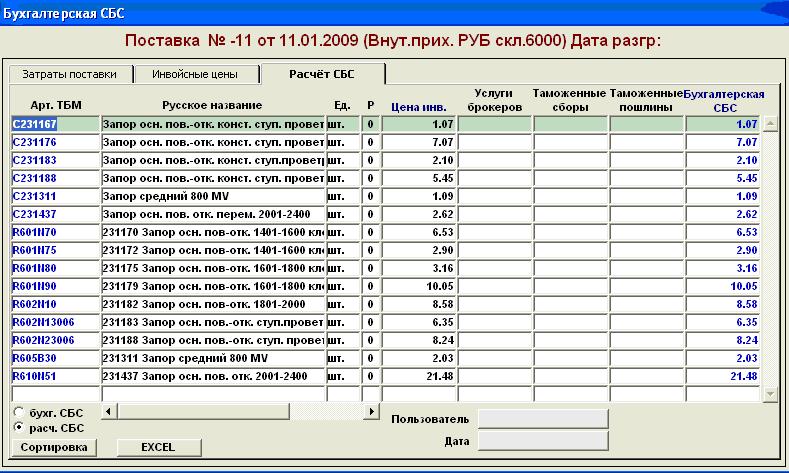
Task: Click the Сортировка button
Action: pyautogui.click(x=54, y=447)
